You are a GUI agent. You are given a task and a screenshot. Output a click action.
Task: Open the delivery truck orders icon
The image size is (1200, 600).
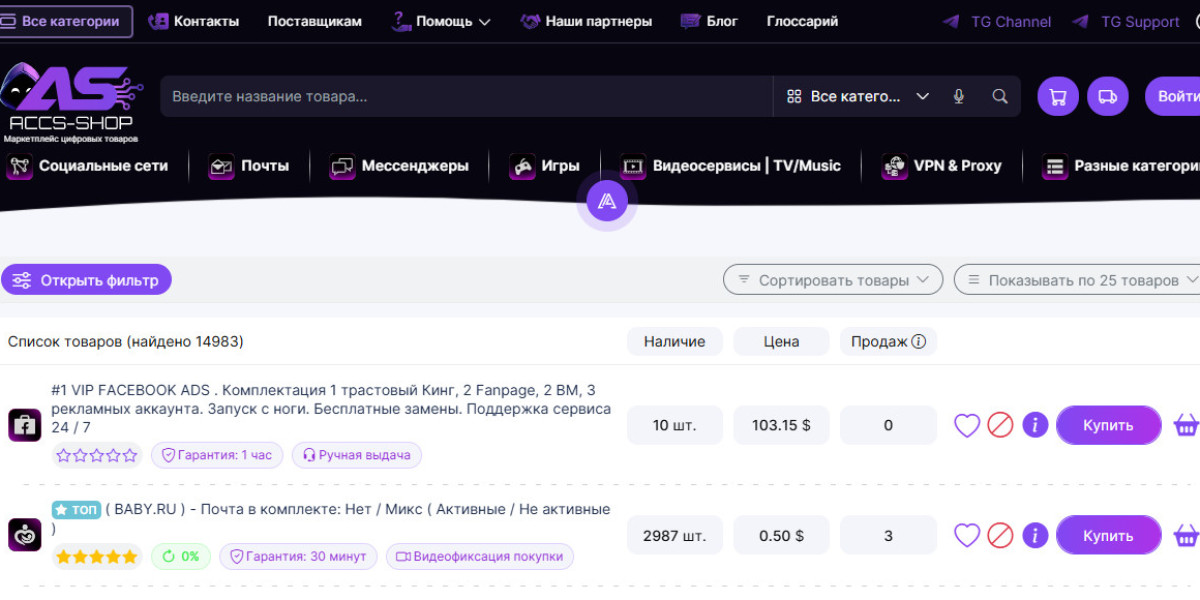[1108, 97]
